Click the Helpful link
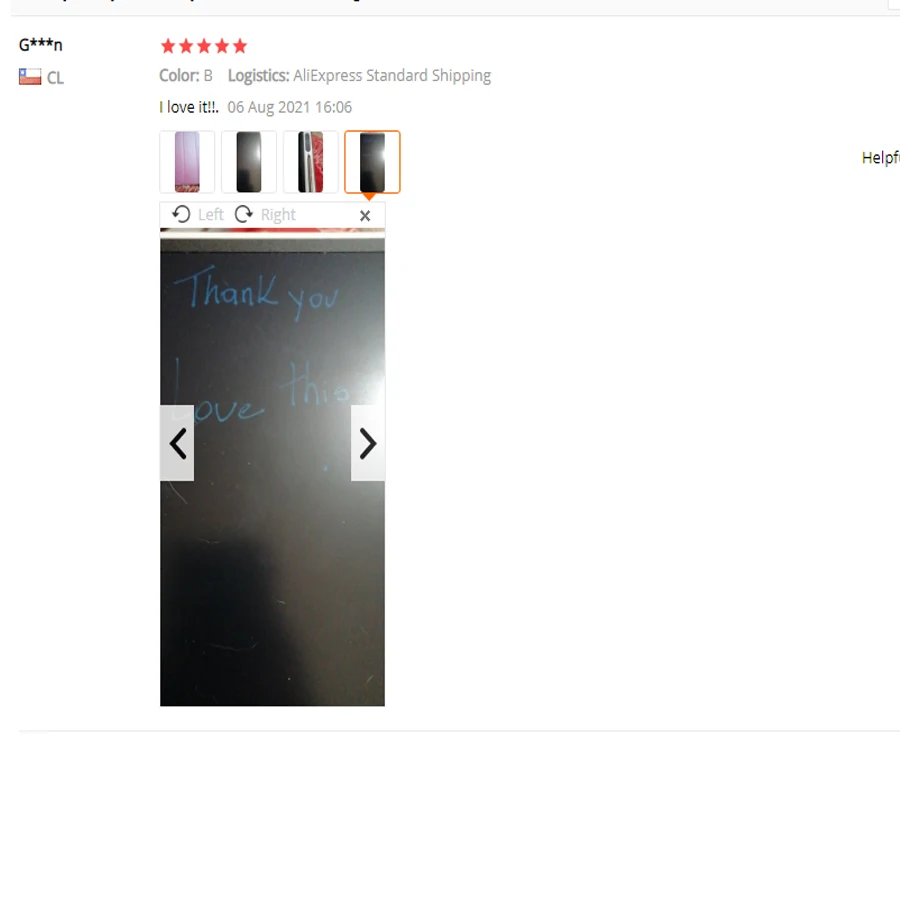This screenshot has height=900, width=900. 880,158
